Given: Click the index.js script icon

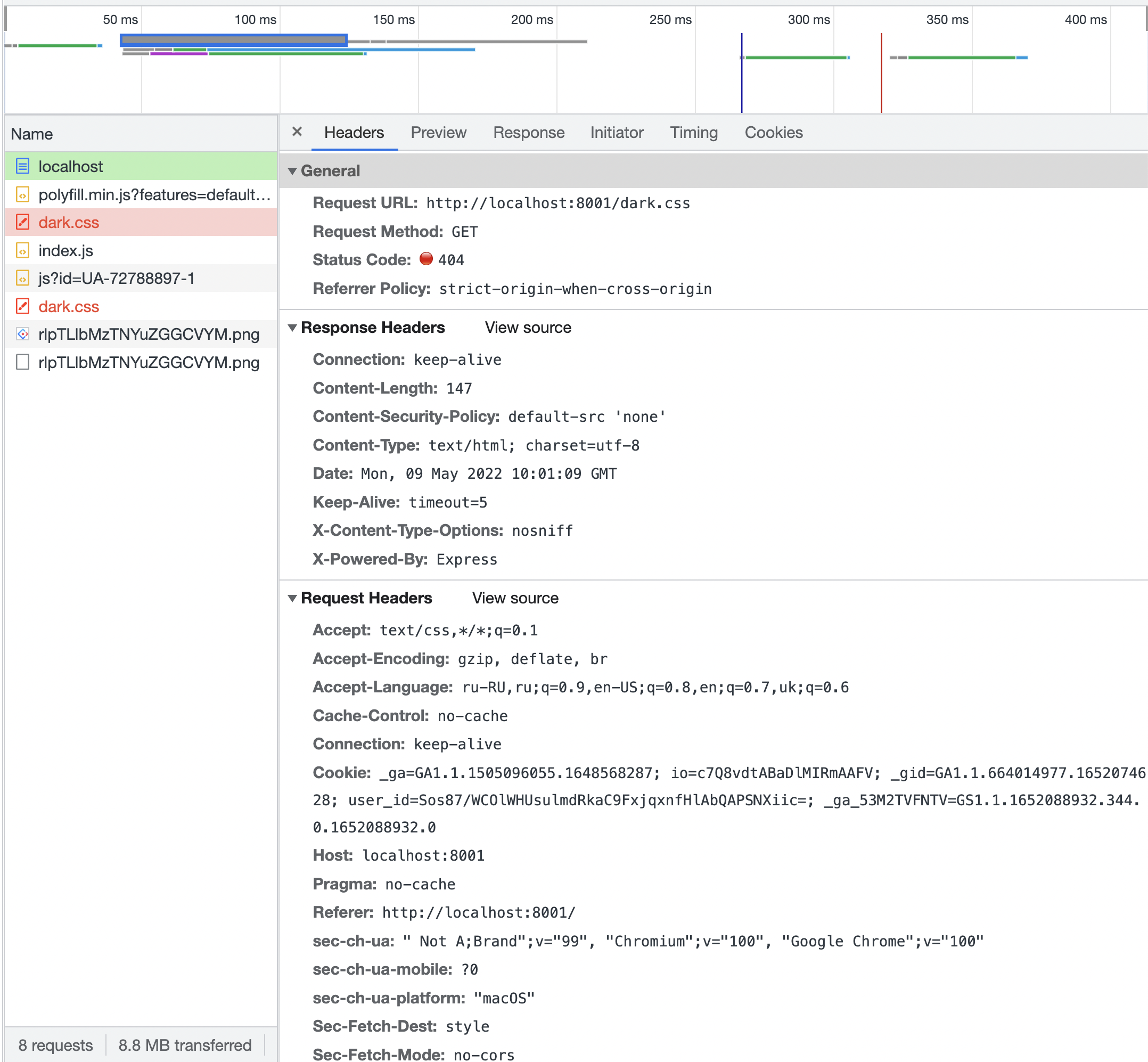Looking at the screenshot, I should pyautogui.click(x=22, y=250).
